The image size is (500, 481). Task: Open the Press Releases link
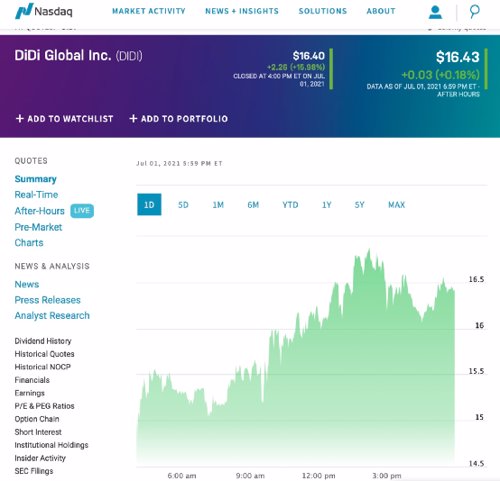coord(48,300)
